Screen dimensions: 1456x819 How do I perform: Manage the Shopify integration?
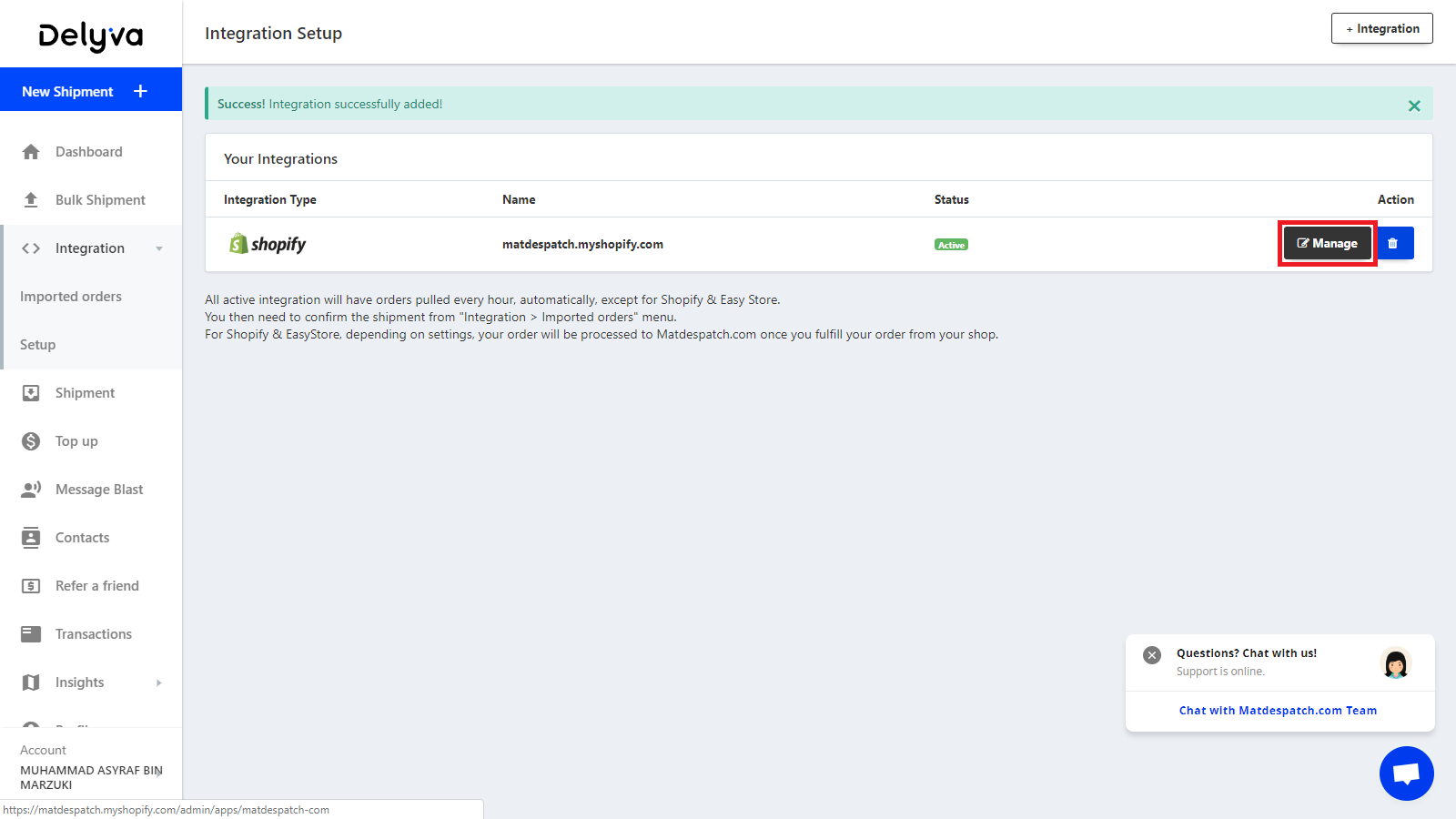(x=1328, y=243)
